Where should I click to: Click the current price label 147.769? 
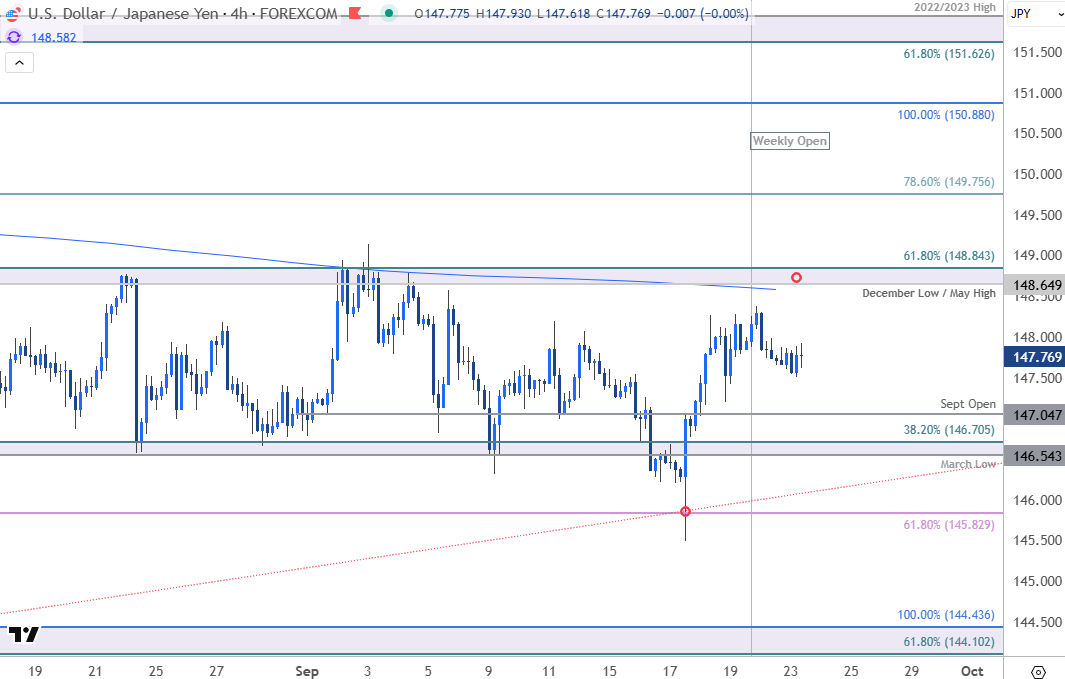tap(1036, 357)
